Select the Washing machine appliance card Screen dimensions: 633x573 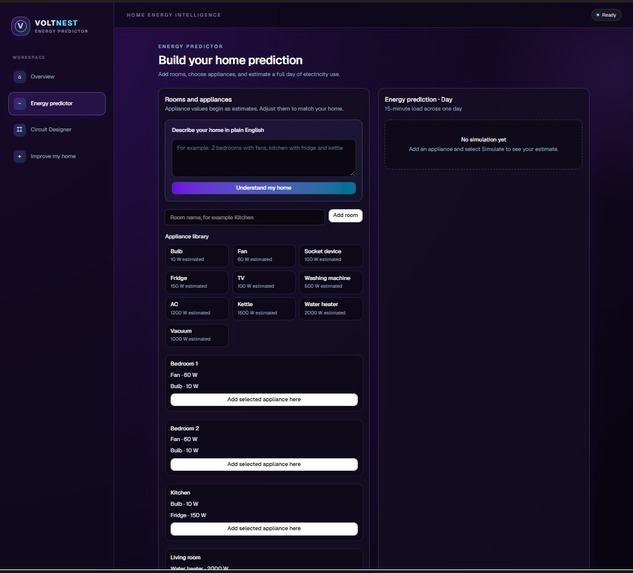(331, 282)
